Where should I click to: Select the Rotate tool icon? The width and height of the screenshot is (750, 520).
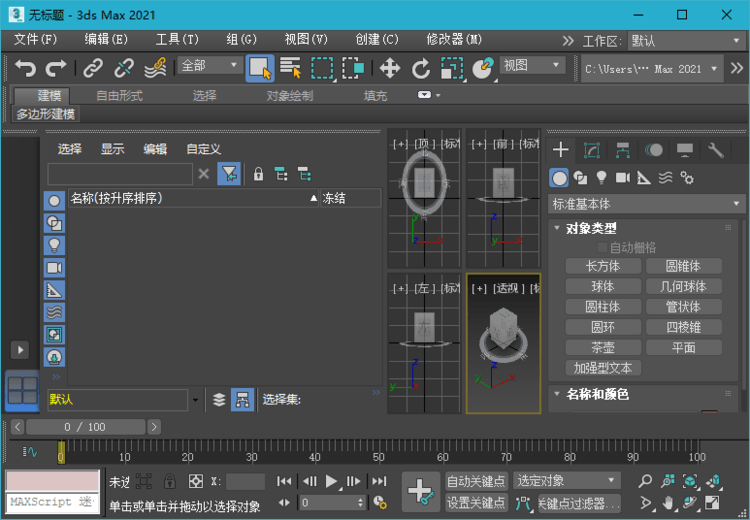(x=421, y=68)
